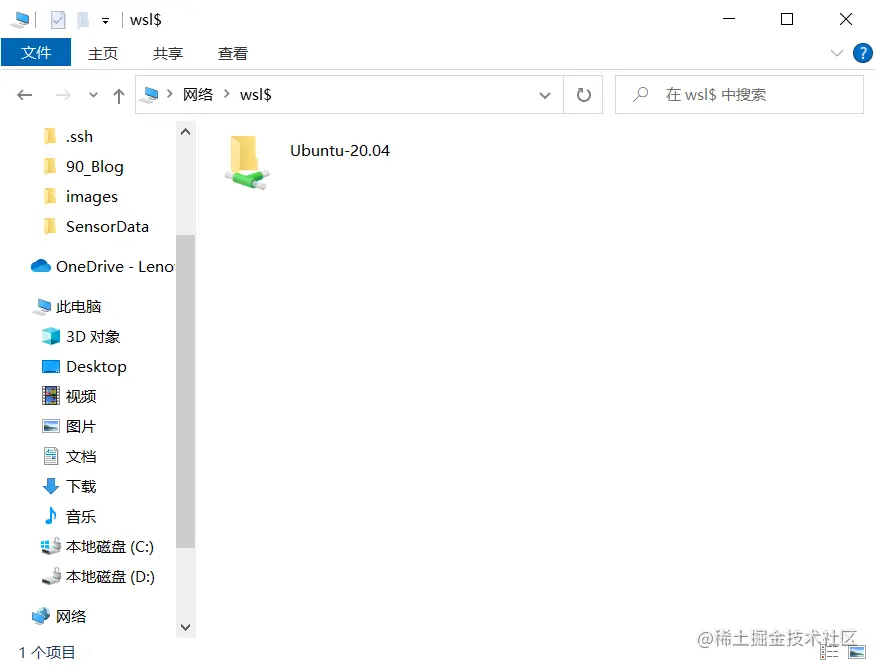Click the 1 个项目 status text
877x668 pixels.
pyautogui.click(x=47, y=652)
